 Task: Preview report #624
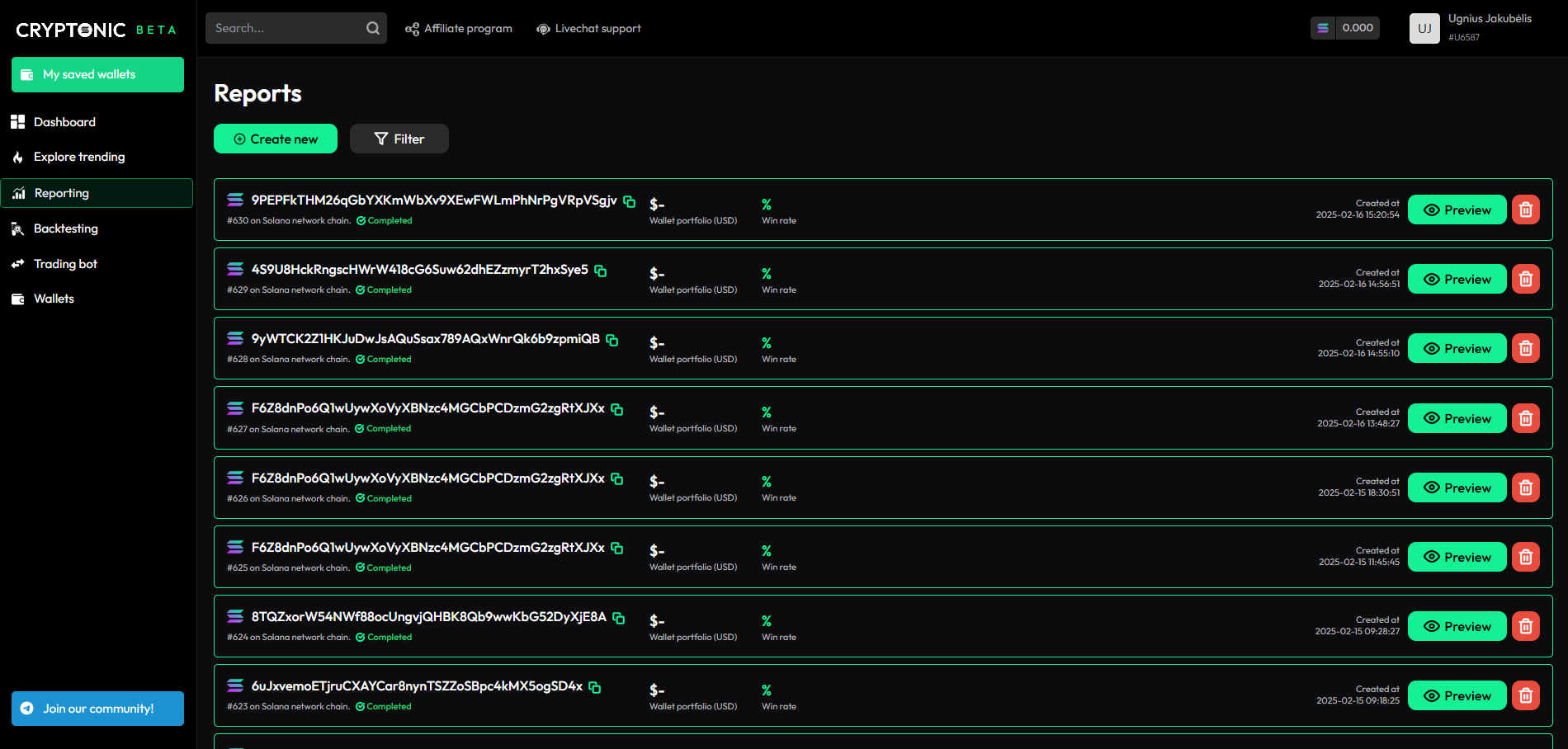pos(1457,626)
